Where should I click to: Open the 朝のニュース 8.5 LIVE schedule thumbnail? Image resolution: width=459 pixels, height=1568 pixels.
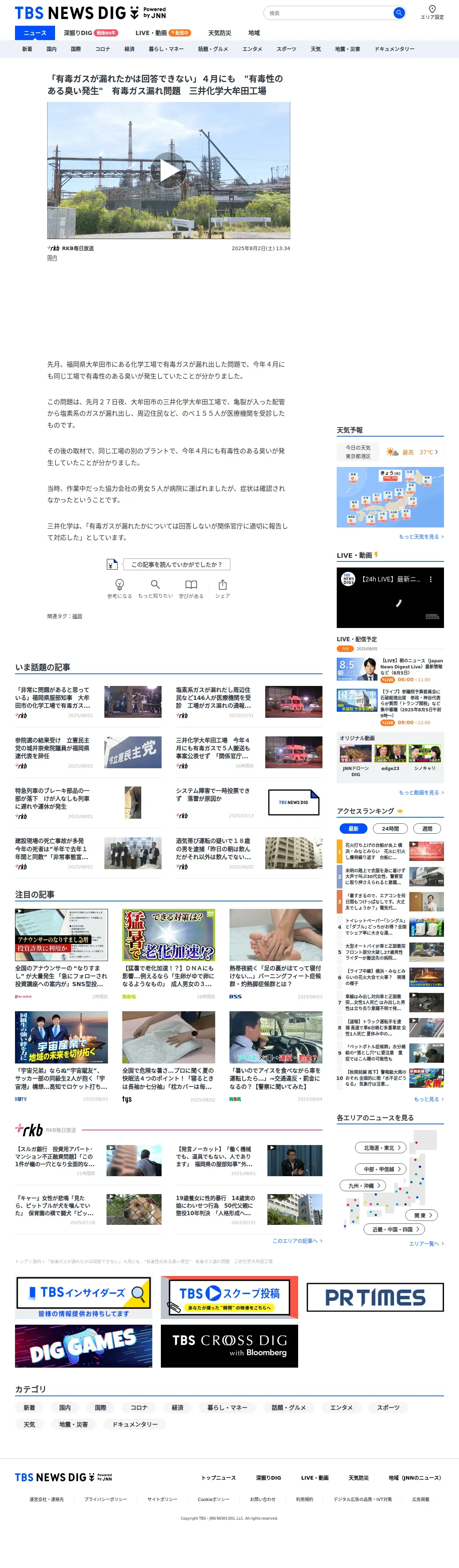point(357,669)
